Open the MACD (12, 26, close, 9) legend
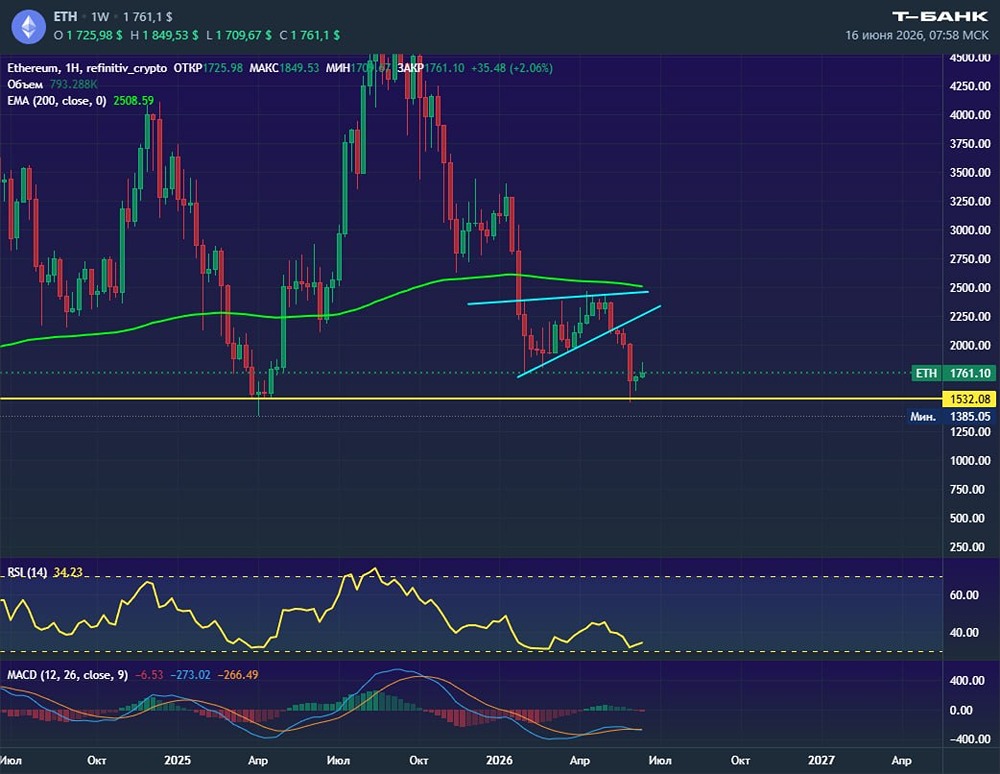Image resolution: width=1000 pixels, height=774 pixels. tap(68, 675)
